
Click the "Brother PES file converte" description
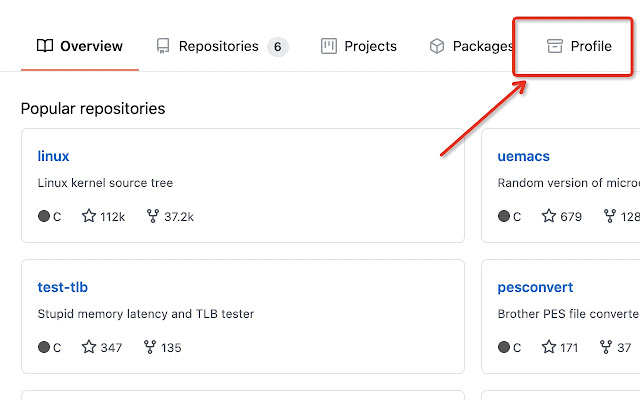tap(568, 313)
